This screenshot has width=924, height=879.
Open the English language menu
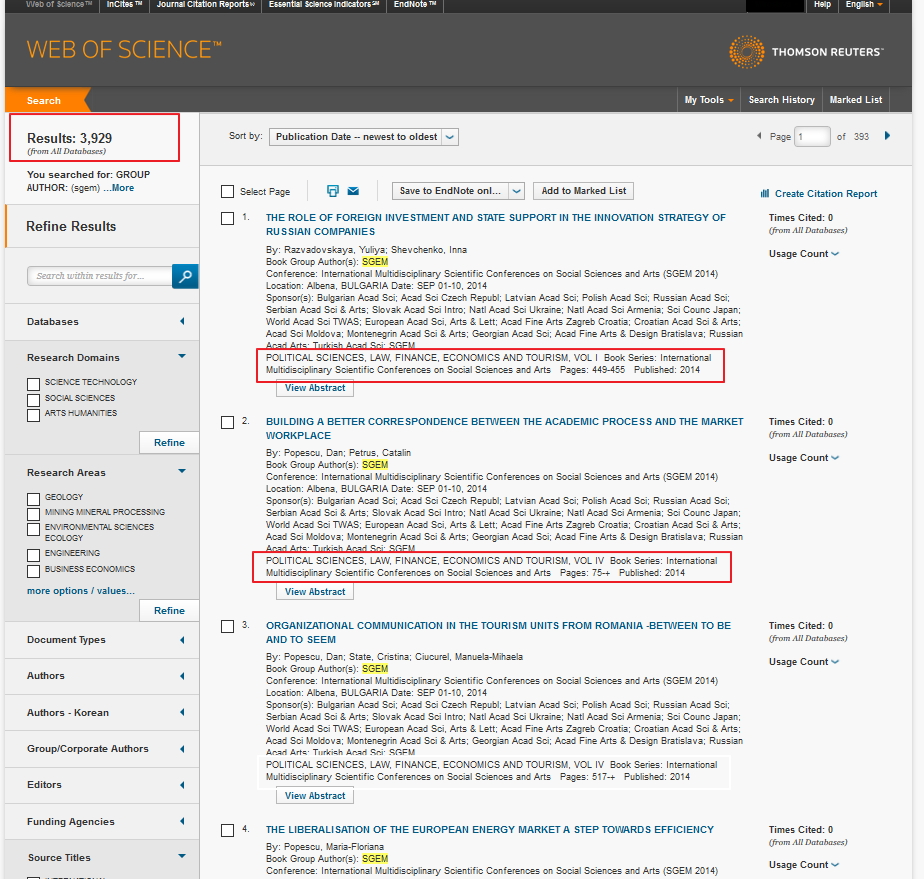(864, 5)
